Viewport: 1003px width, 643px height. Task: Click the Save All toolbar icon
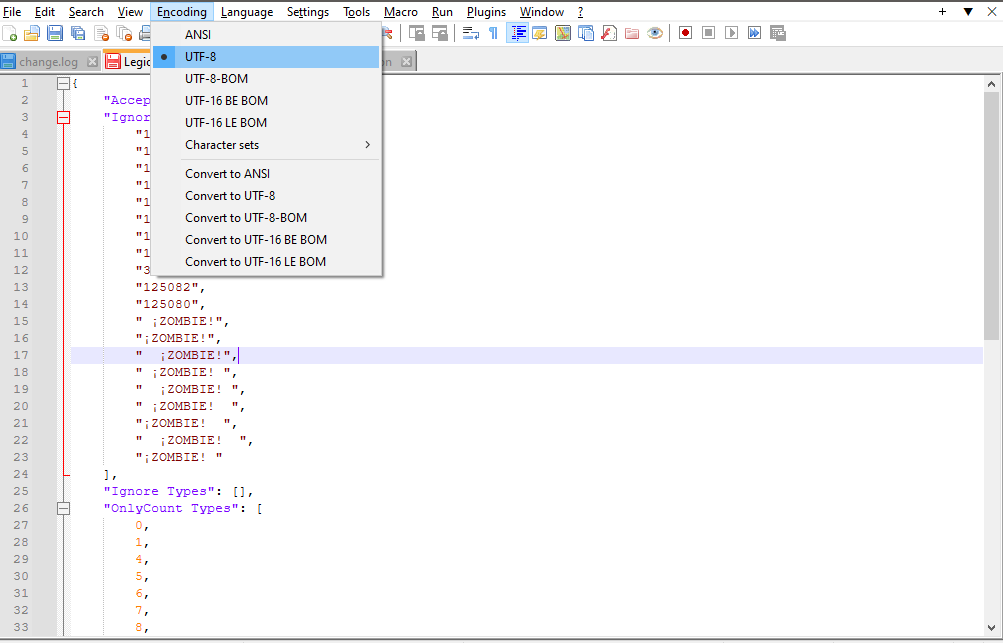(x=78, y=33)
